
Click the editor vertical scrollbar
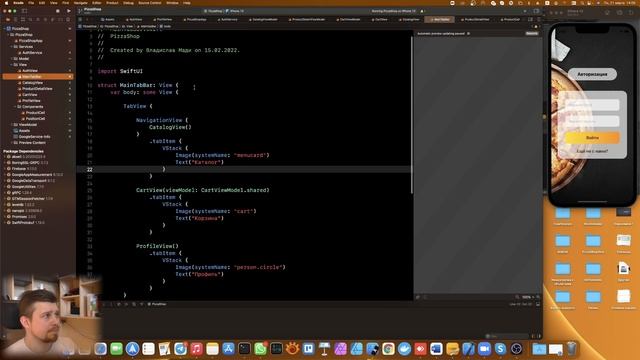coord(411,114)
